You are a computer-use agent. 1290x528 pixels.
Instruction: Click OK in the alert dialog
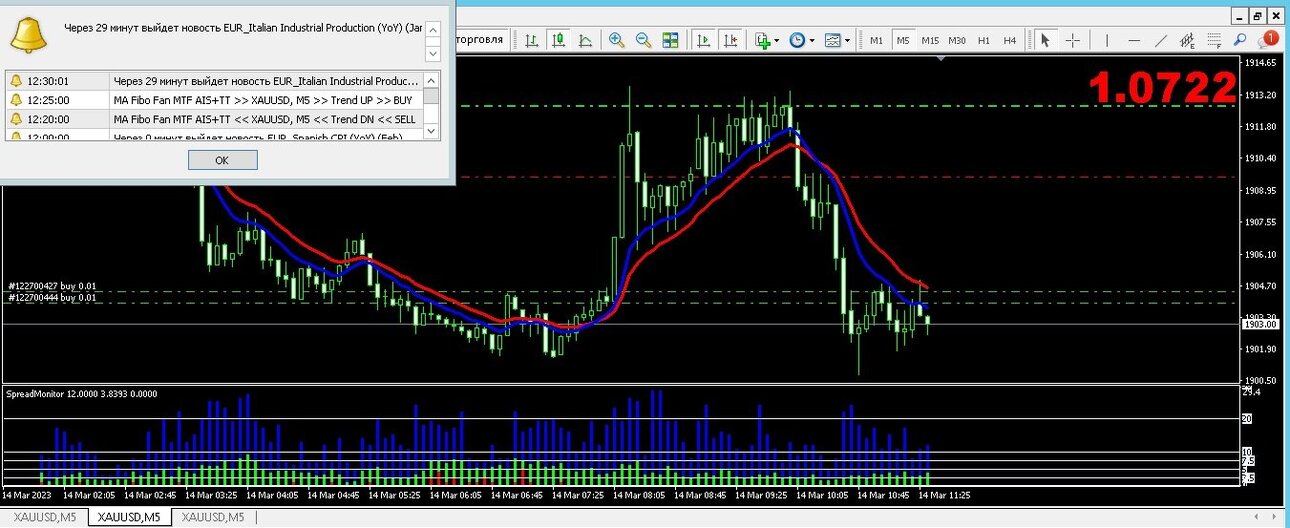pyautogui.click(x=222, y=160)
